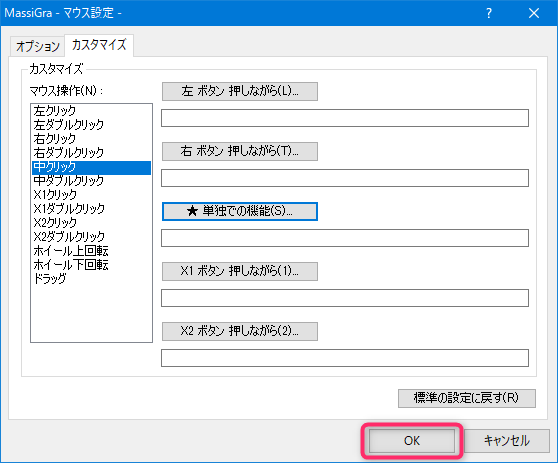Click the キャンセル button
The image size is (558, 463).
[507, 441]
